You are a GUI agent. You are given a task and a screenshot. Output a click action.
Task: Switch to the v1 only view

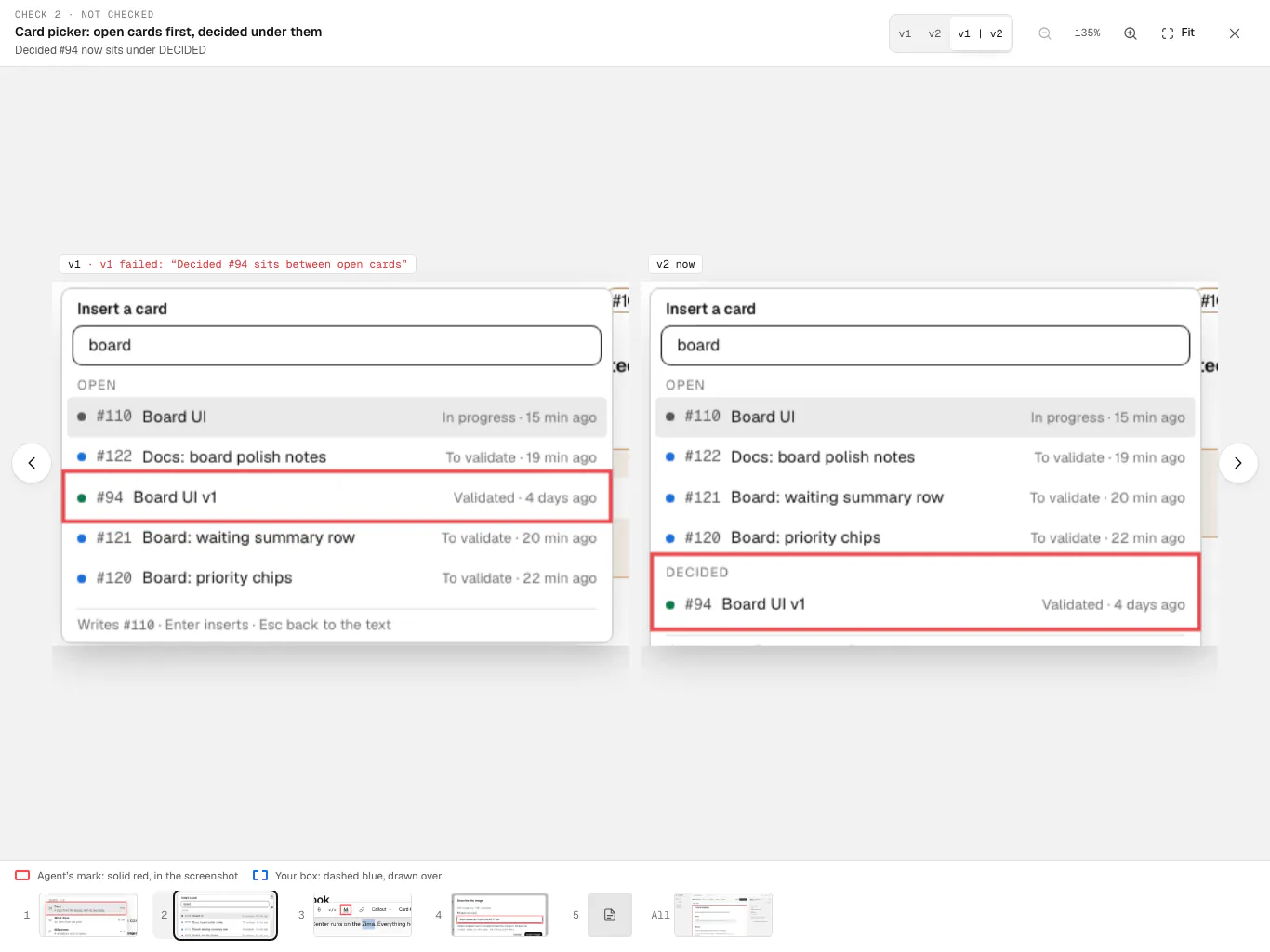click(x=905, y=33)
